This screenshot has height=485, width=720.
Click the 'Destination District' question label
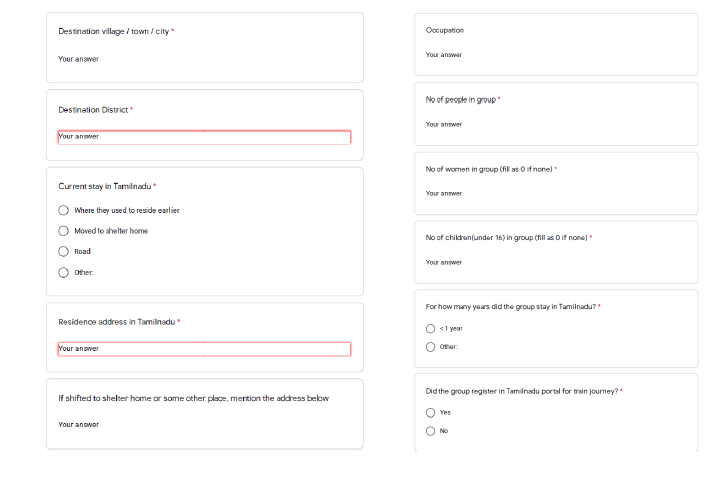(93, 109)
